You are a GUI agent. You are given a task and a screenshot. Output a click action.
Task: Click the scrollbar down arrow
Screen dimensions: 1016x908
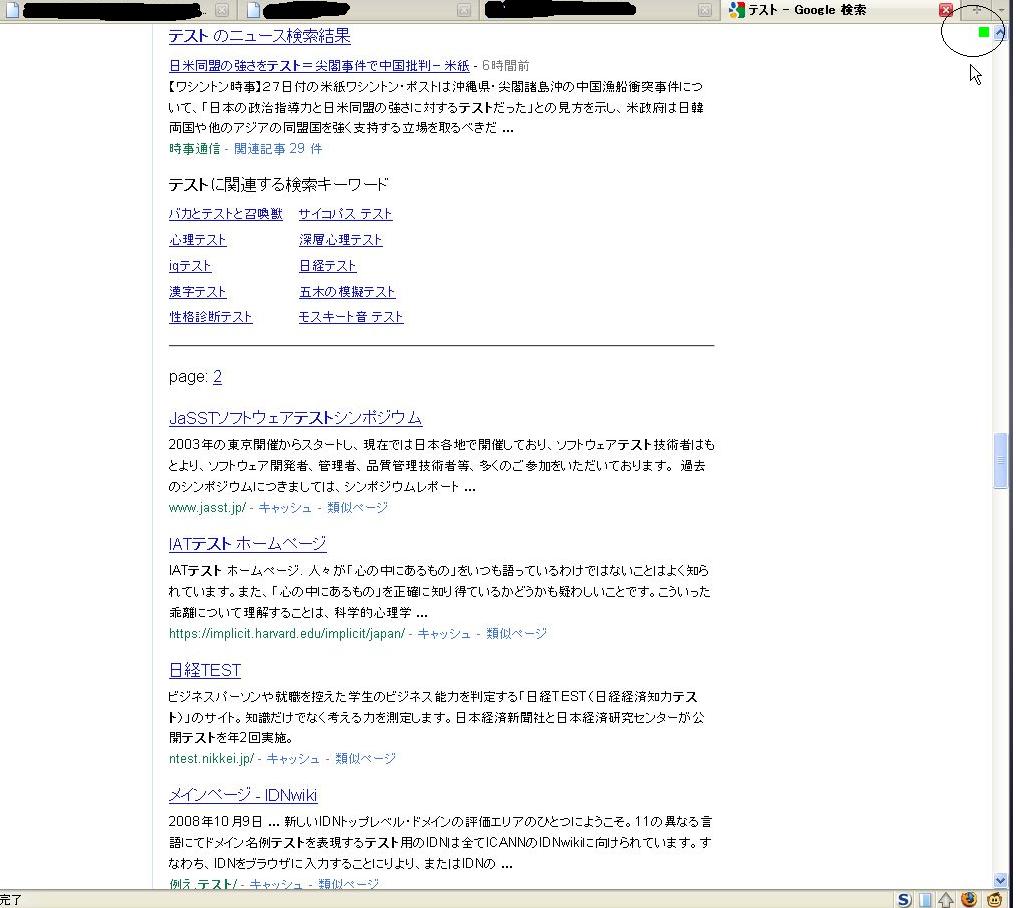[x=1000, y=880]
